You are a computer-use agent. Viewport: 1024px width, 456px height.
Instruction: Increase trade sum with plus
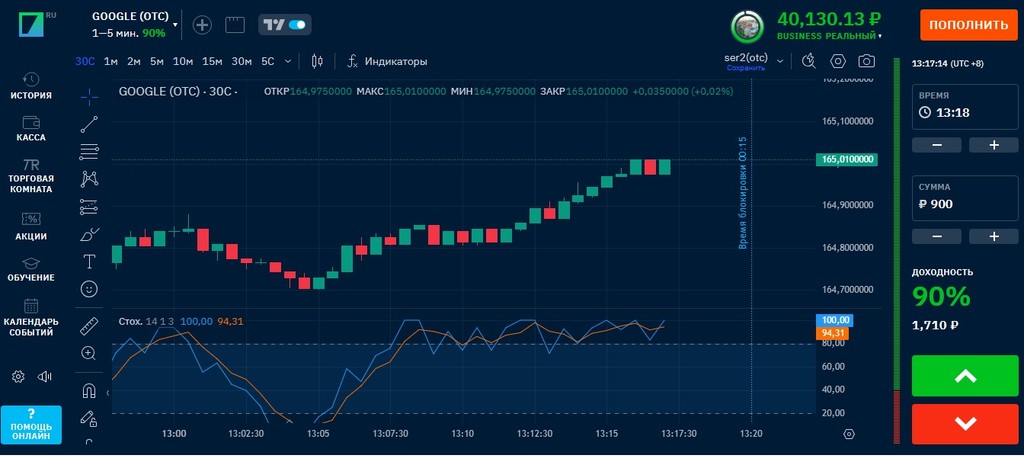click(994, 236)
